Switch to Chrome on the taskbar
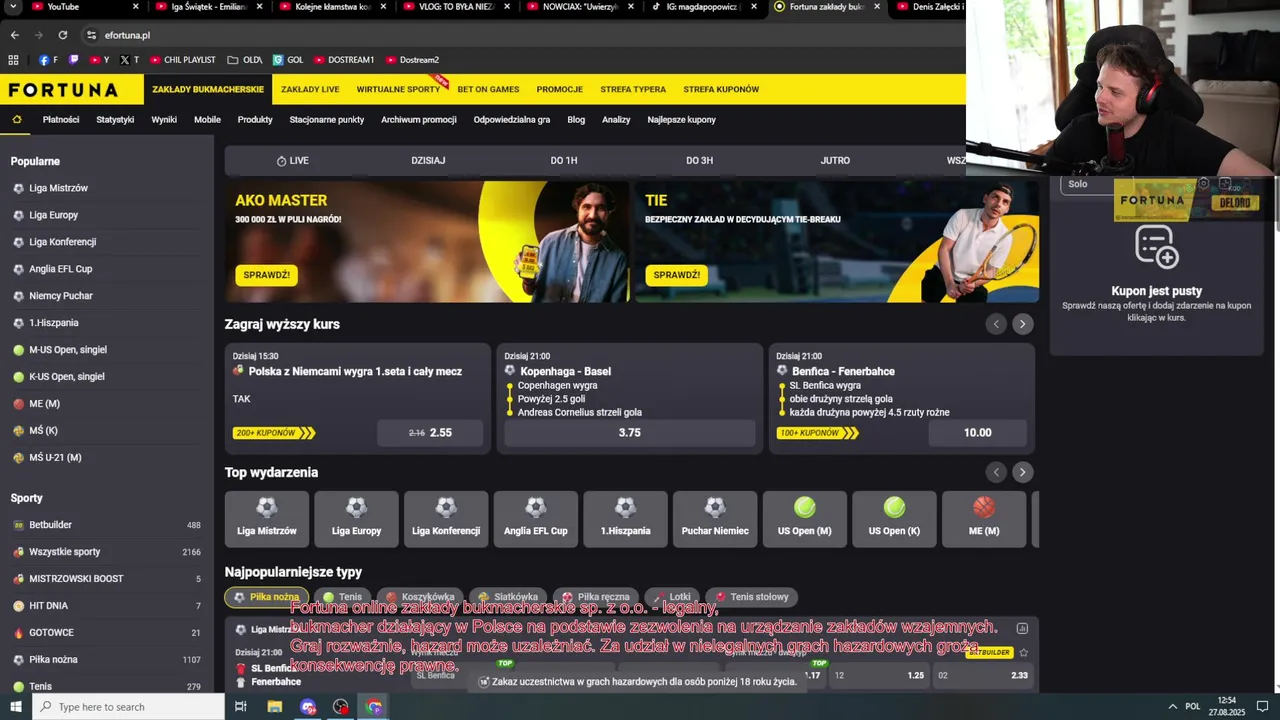 click(x=374, y=706)
